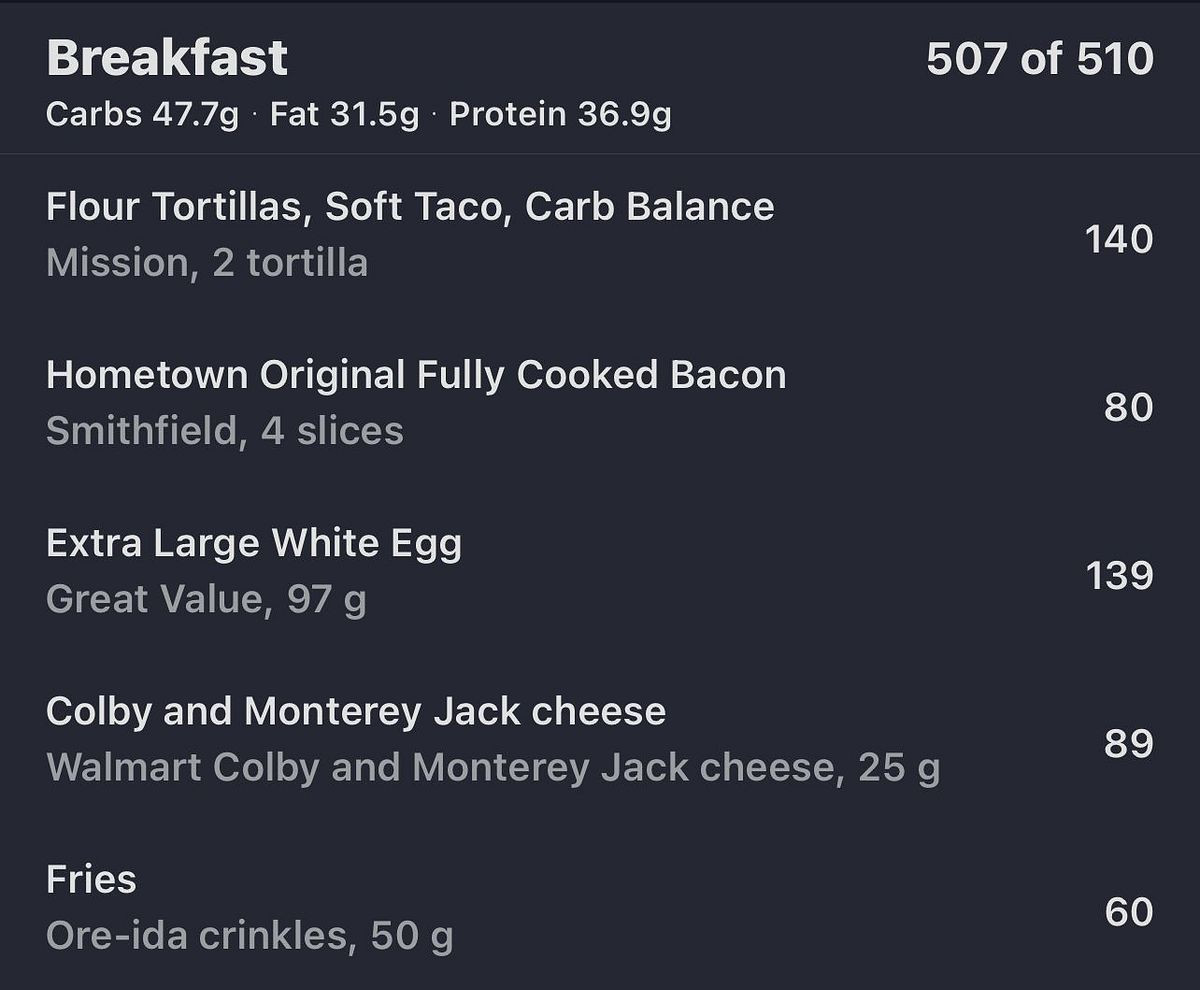Tap the 60 calories for the fries

[x=1128, y=911]
